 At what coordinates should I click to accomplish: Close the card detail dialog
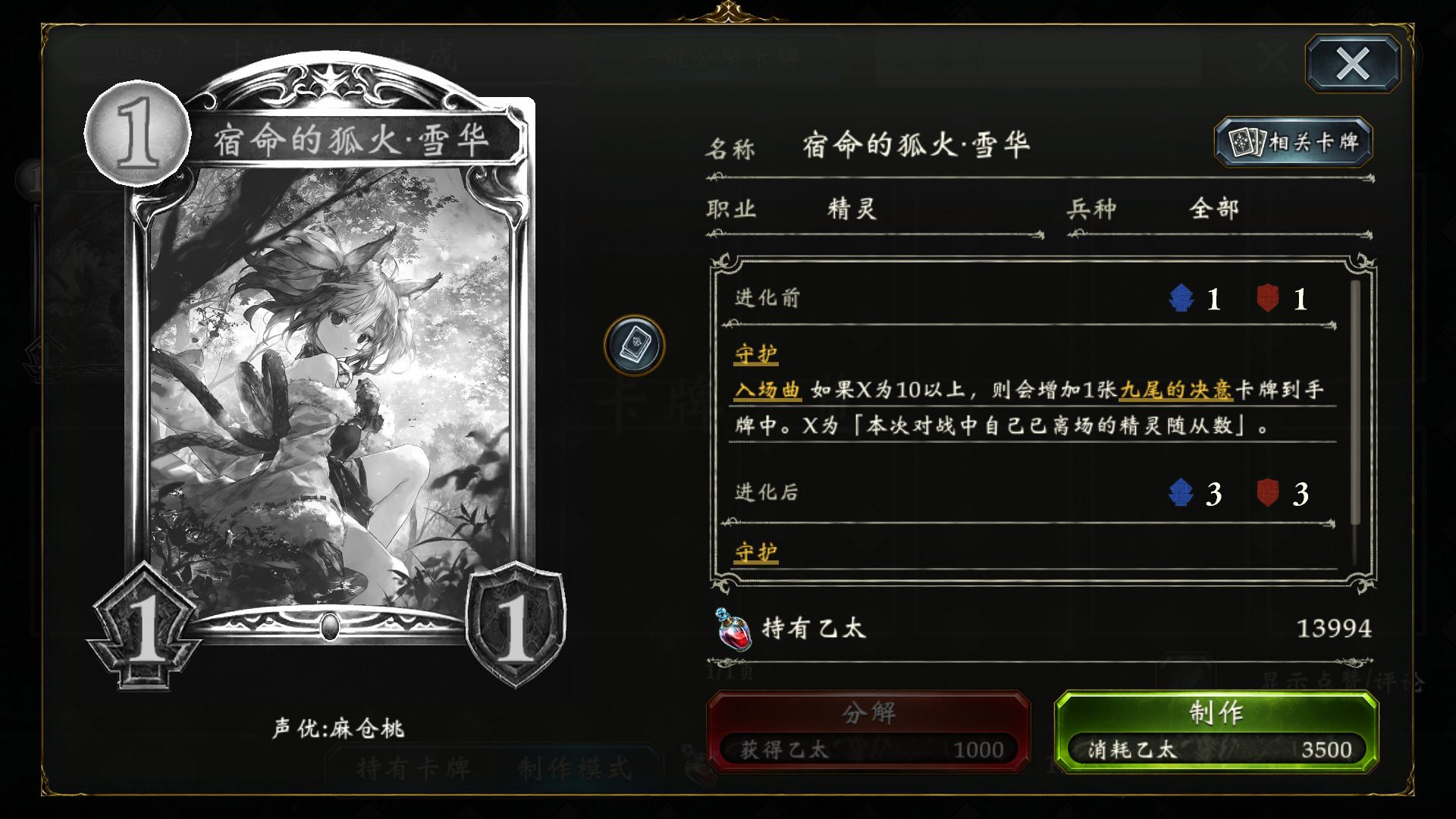1353,64
